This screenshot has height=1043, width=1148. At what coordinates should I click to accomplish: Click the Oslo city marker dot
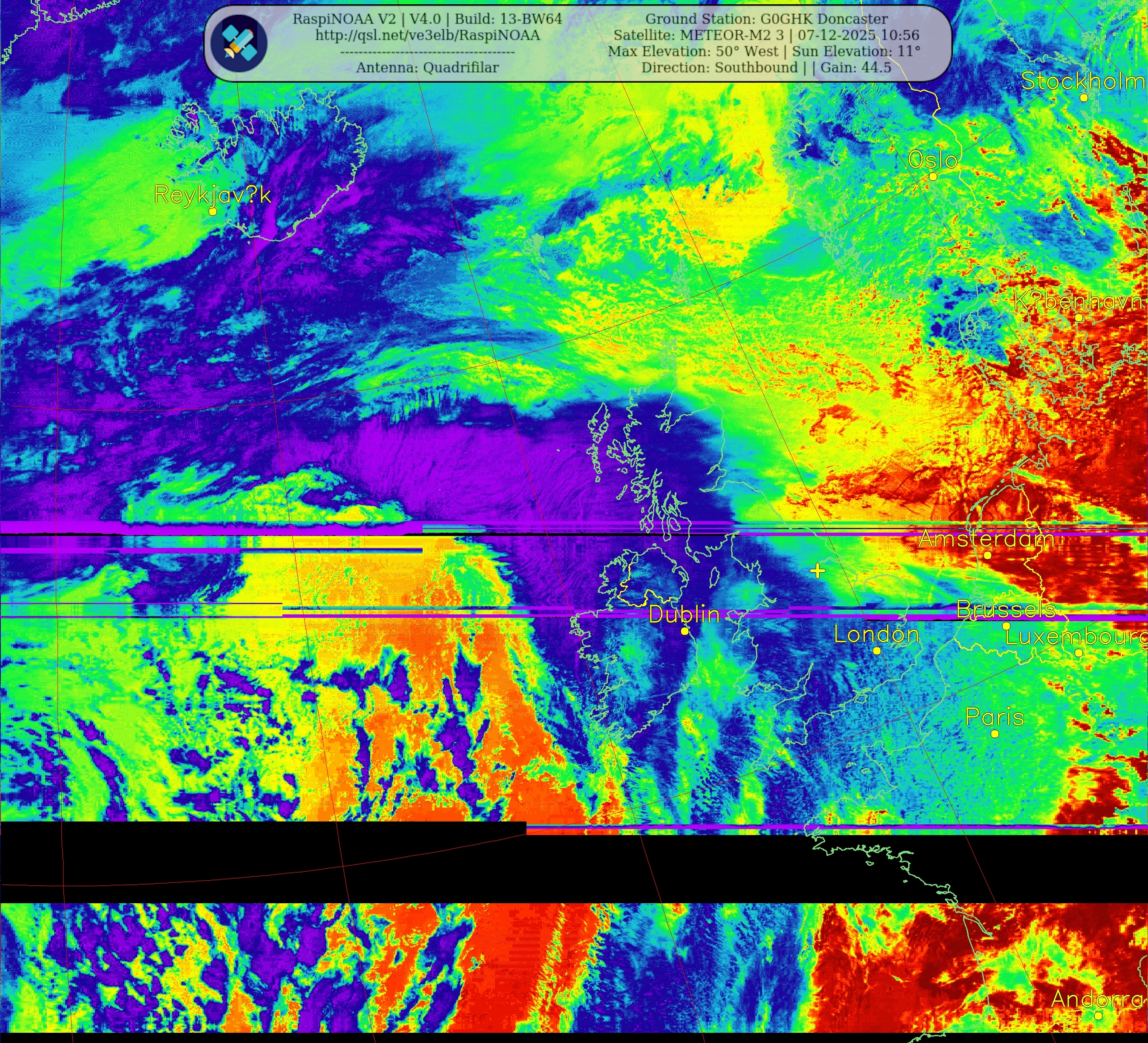(933, 176)
